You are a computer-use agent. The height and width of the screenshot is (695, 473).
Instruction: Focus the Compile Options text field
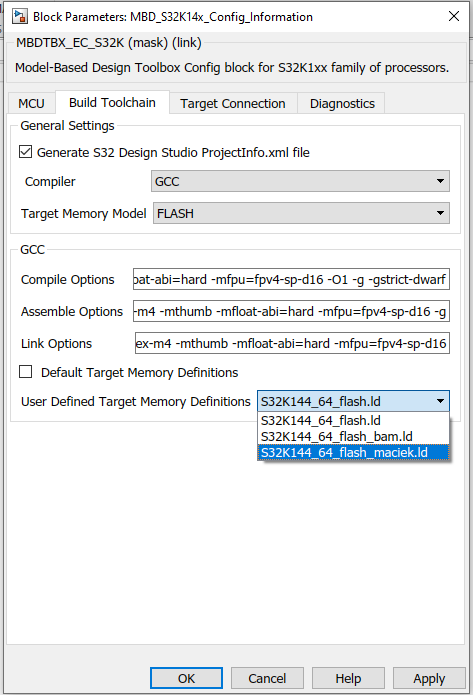pos(291,279)
